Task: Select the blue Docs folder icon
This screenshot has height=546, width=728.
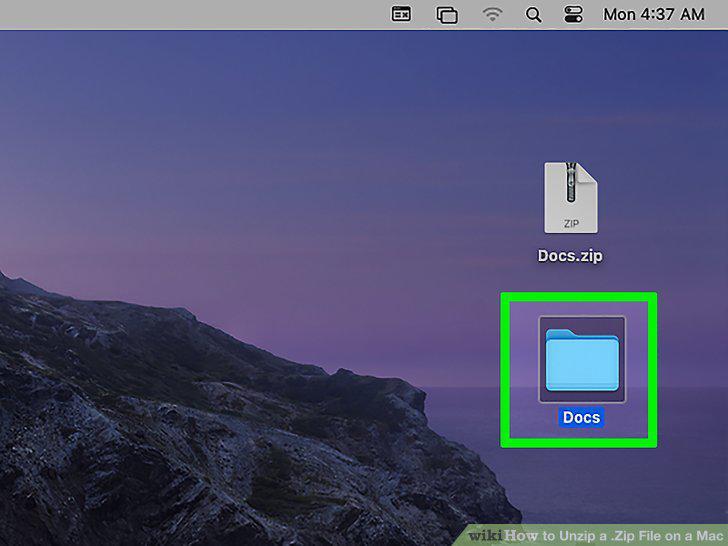Action: click(582, 359)
